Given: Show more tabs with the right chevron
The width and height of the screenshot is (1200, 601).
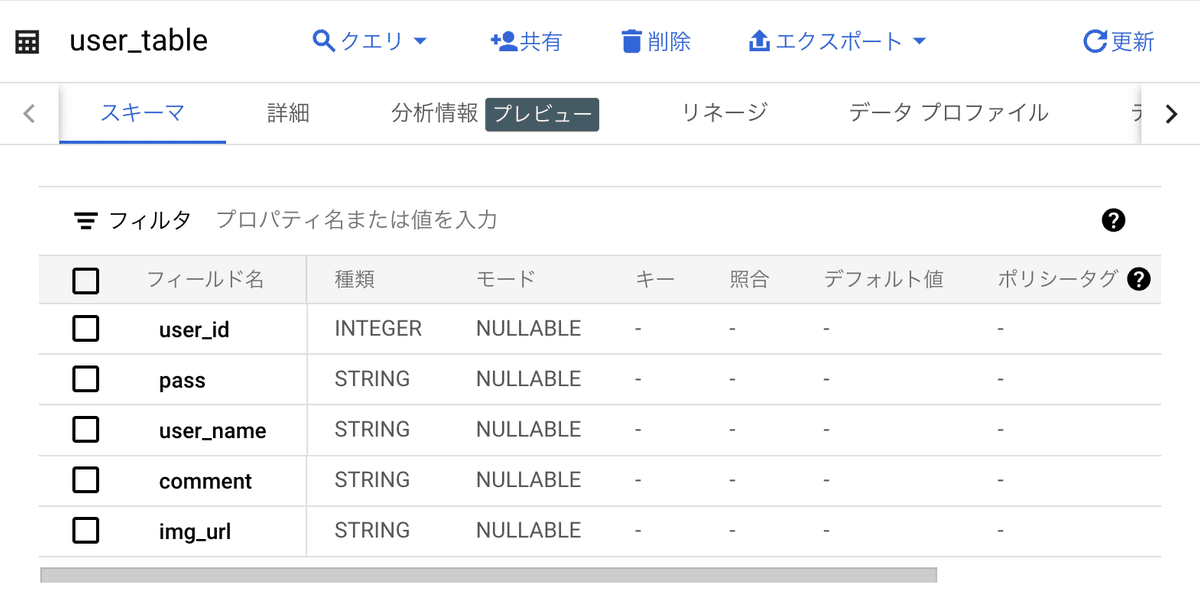Looking at the screenshot, I should (1172, 113).
